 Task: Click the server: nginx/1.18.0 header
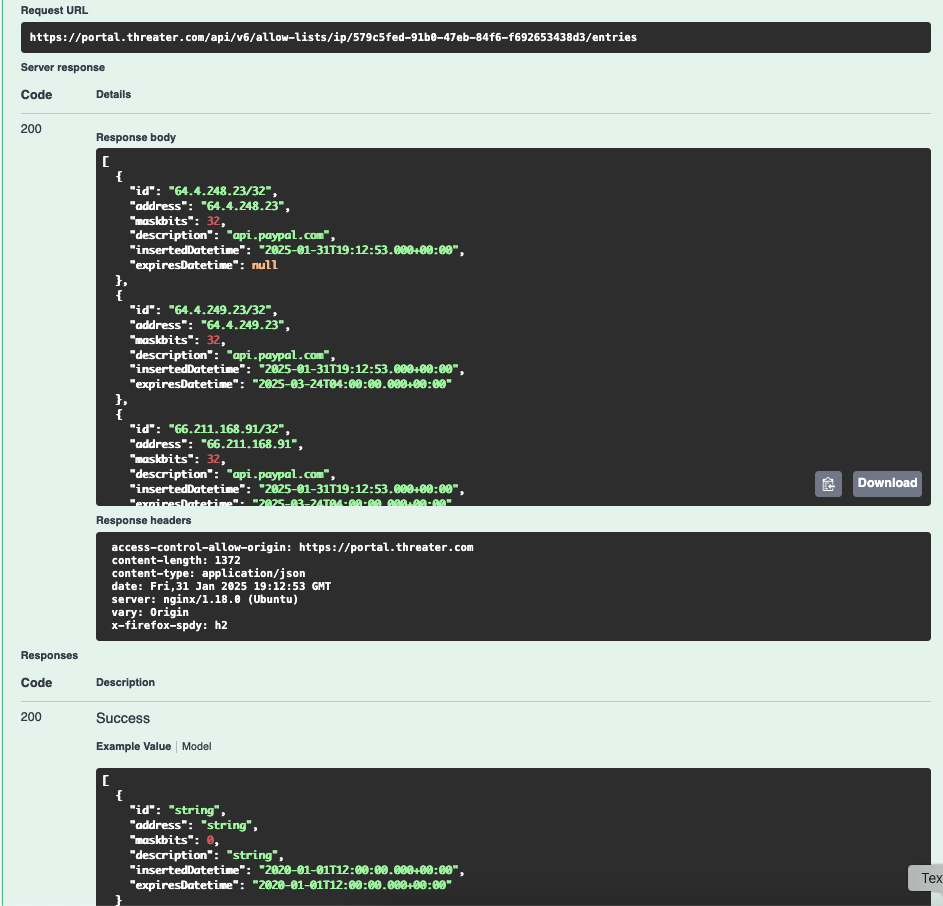[204, 599]
